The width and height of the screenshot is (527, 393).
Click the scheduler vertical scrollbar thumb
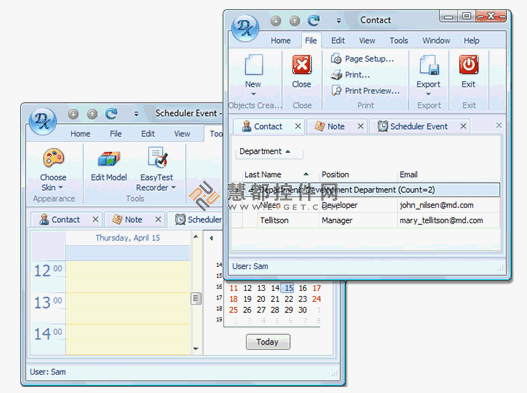click(x=196, y=298)
